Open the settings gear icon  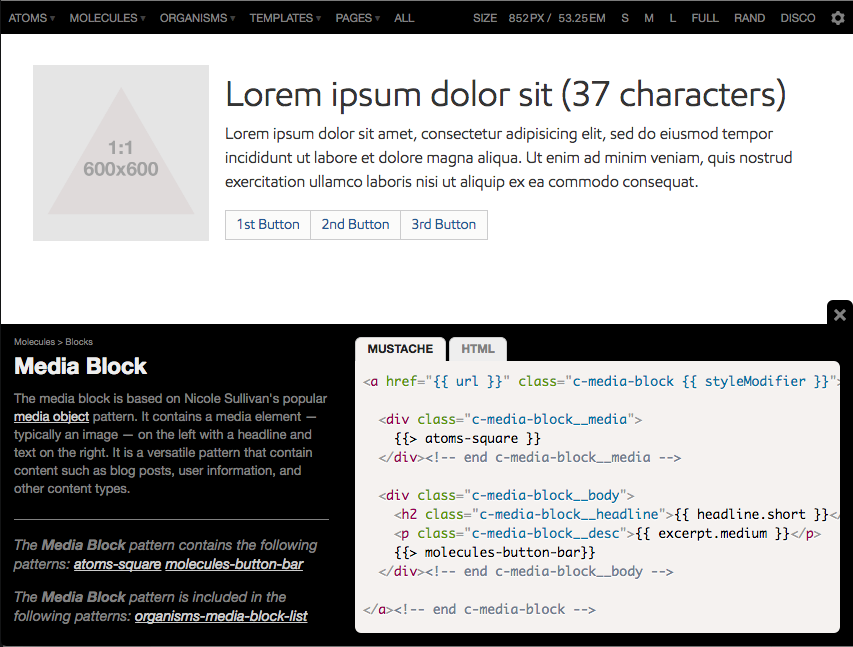[838, 18]
